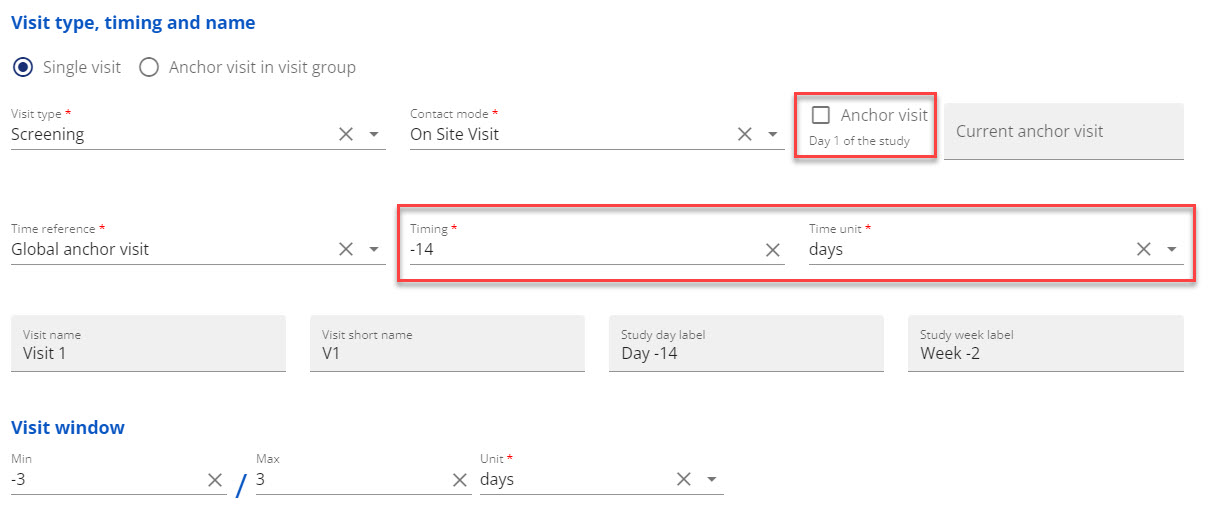This screenshot has width=1218, height=517.
Task: Expand the Contact mode dropdown arrow
Action: 773,134
